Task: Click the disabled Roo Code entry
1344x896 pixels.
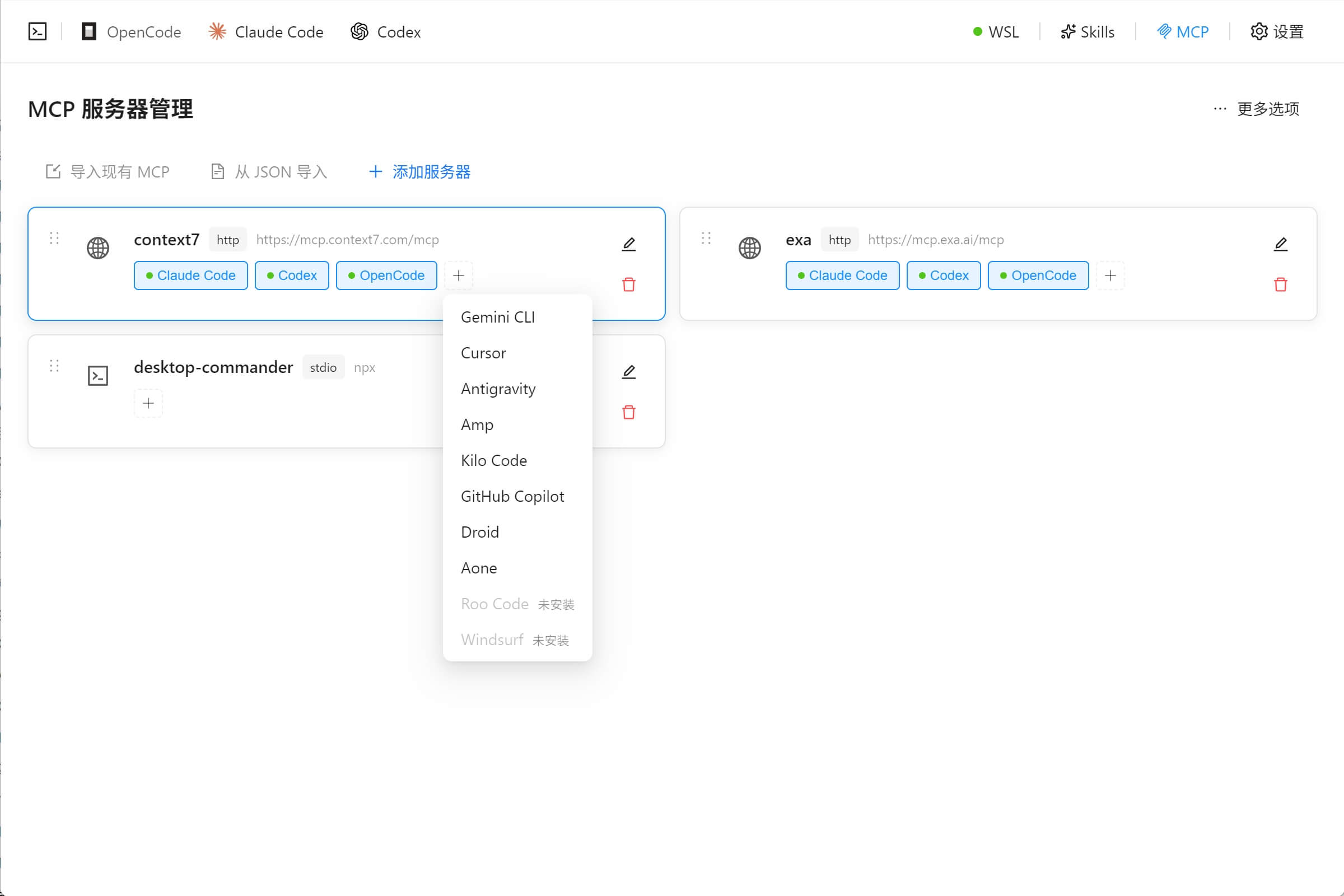Action: pos(517,604)
